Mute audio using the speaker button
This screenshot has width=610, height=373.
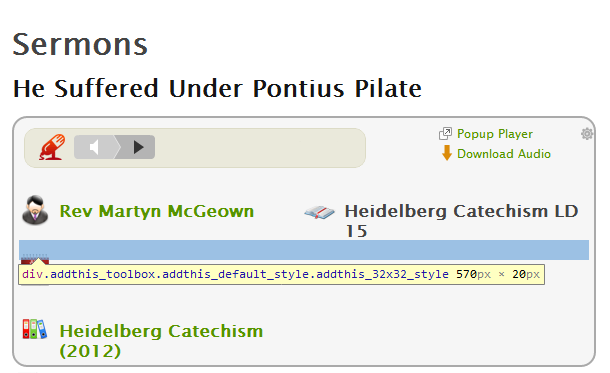[x=95, y=147]
